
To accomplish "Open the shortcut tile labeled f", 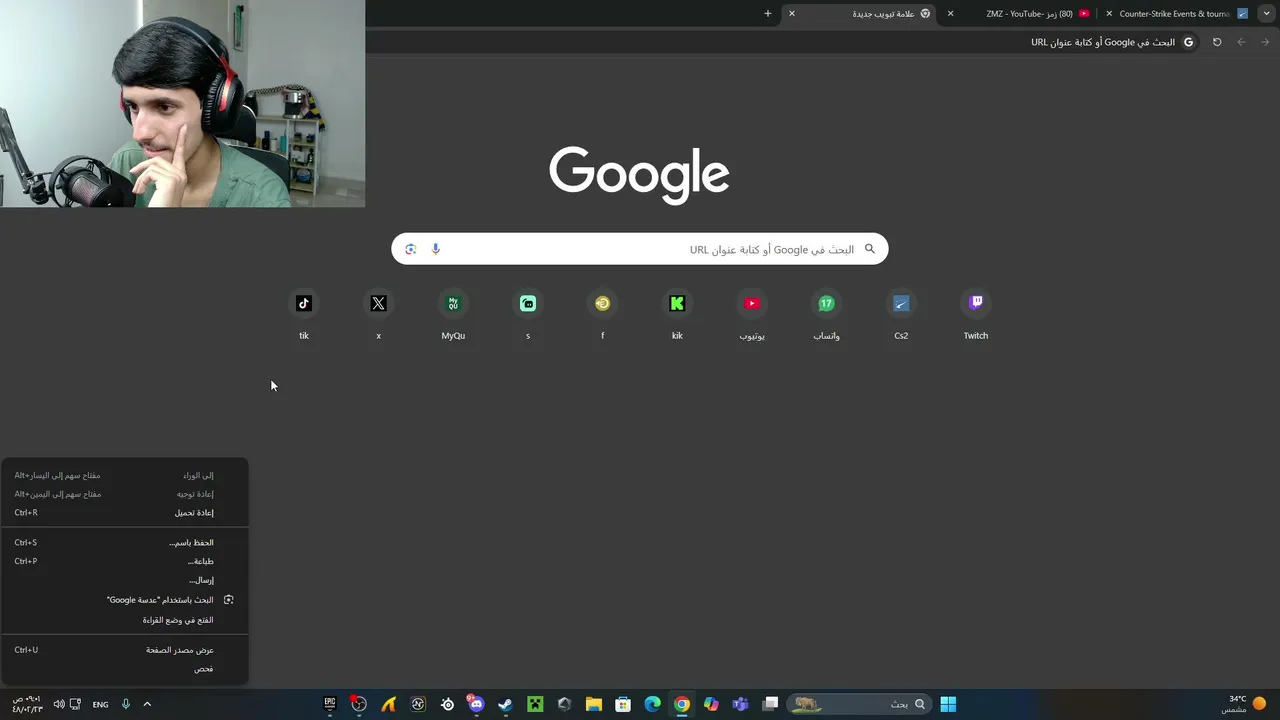I will click(602, 315).
